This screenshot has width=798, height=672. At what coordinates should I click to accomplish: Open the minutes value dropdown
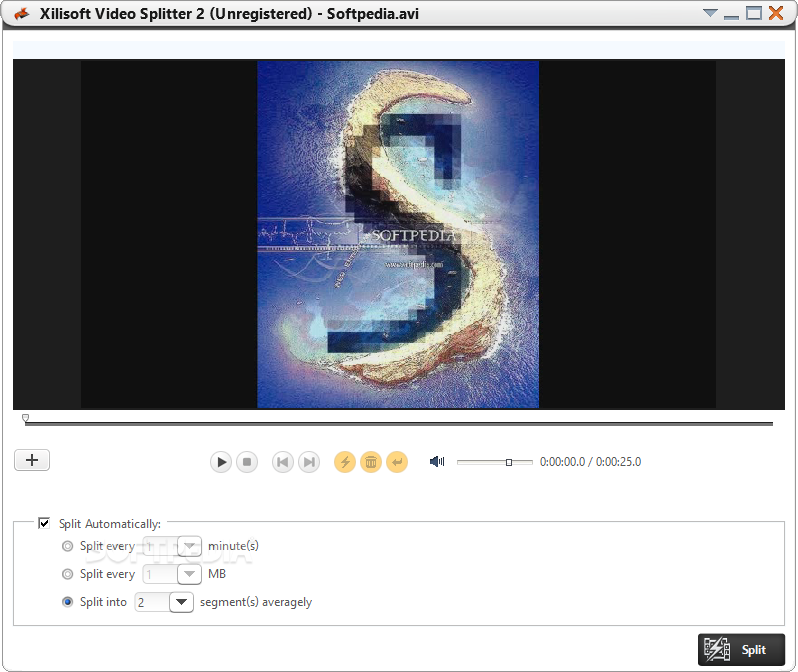coord(189,546)
